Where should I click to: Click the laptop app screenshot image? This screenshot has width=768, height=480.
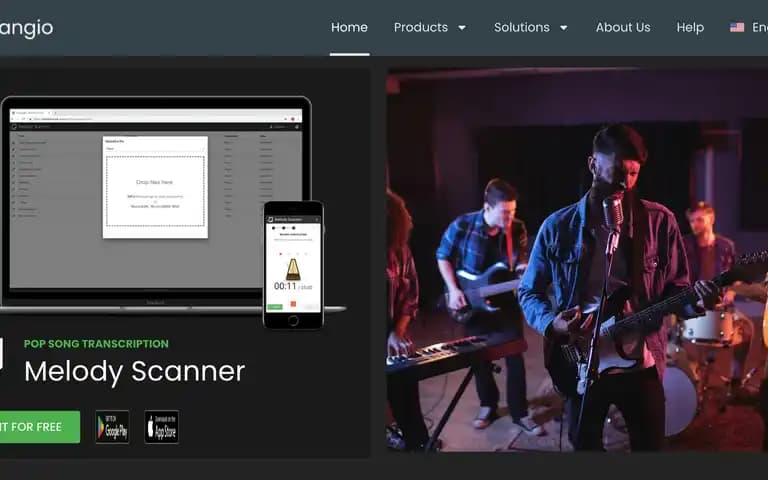tap(156, 201)
